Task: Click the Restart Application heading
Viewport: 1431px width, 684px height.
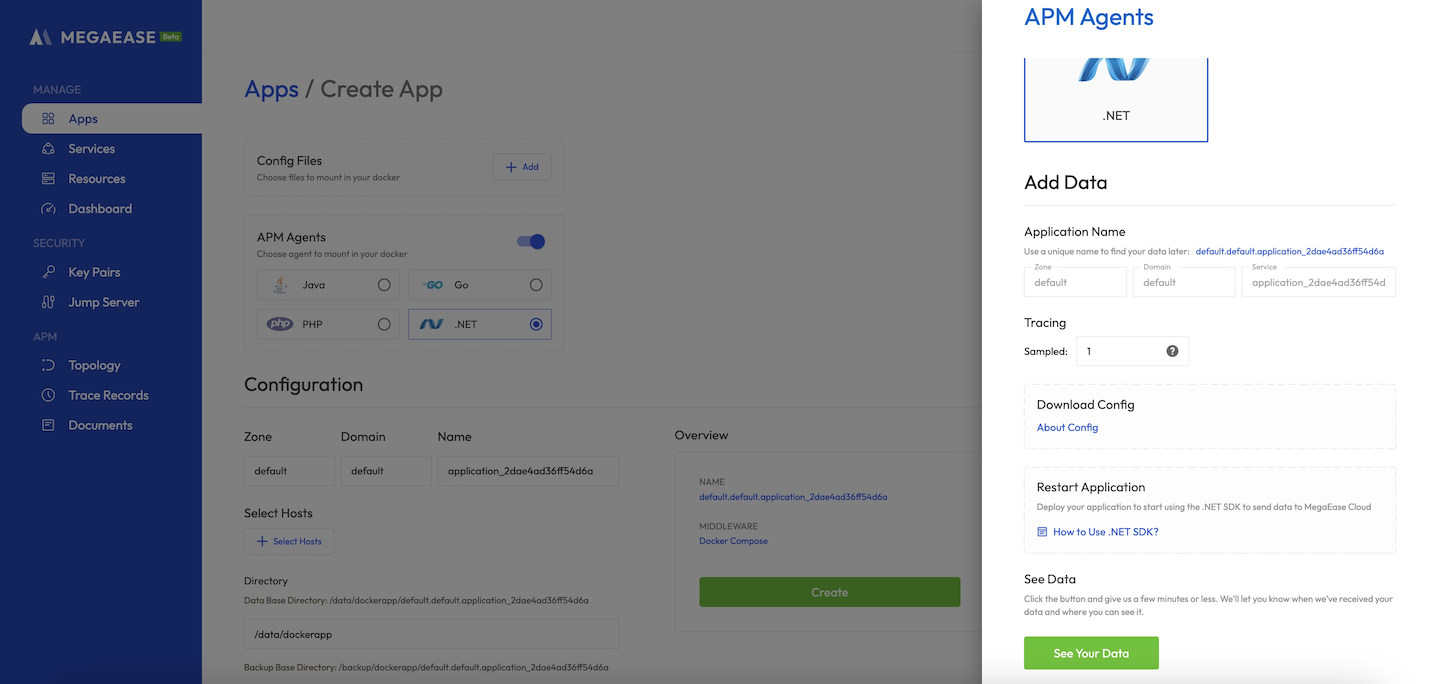Action: (x=1091, y=487)
